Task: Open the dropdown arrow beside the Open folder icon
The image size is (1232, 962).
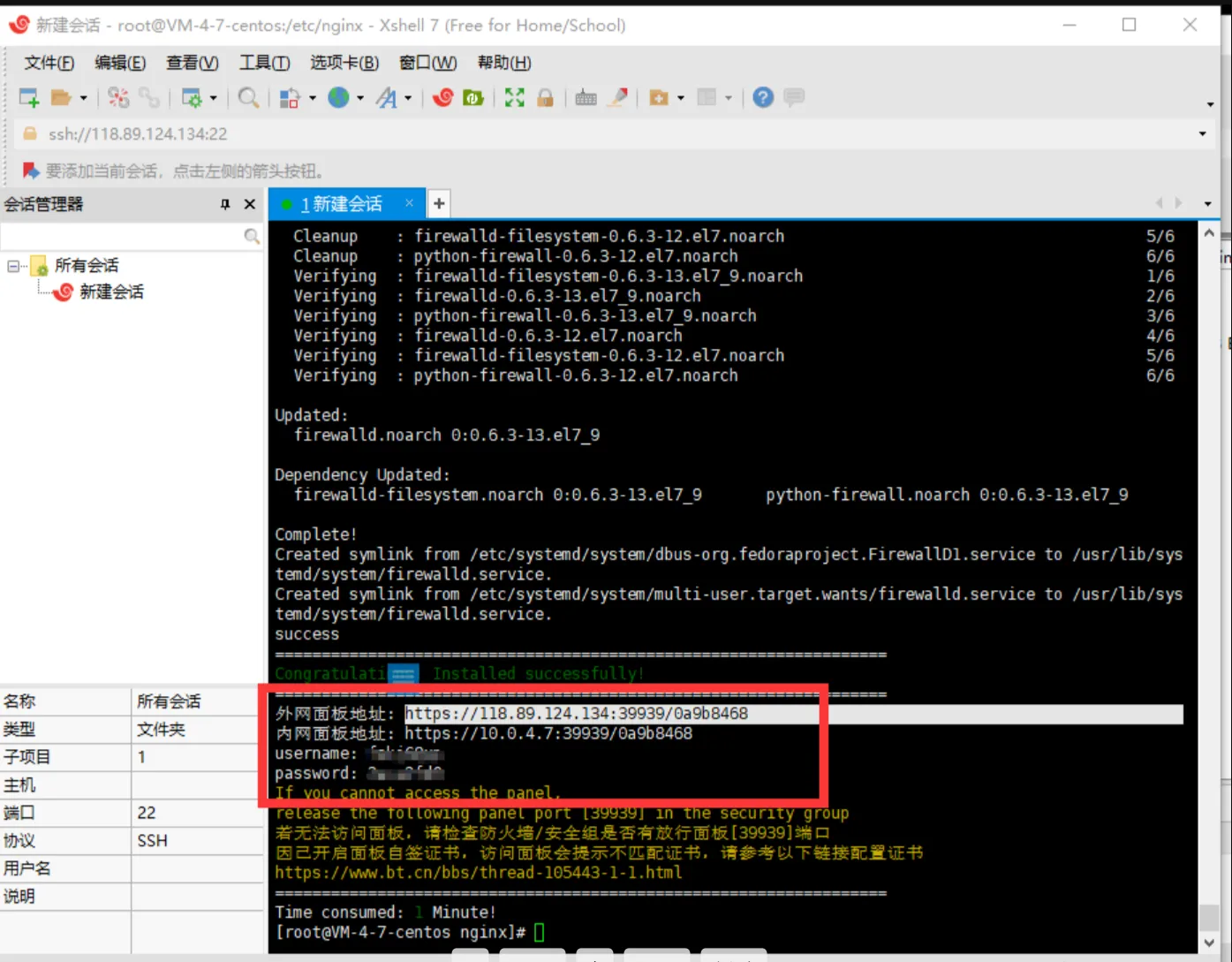Action: click(84, 98)
